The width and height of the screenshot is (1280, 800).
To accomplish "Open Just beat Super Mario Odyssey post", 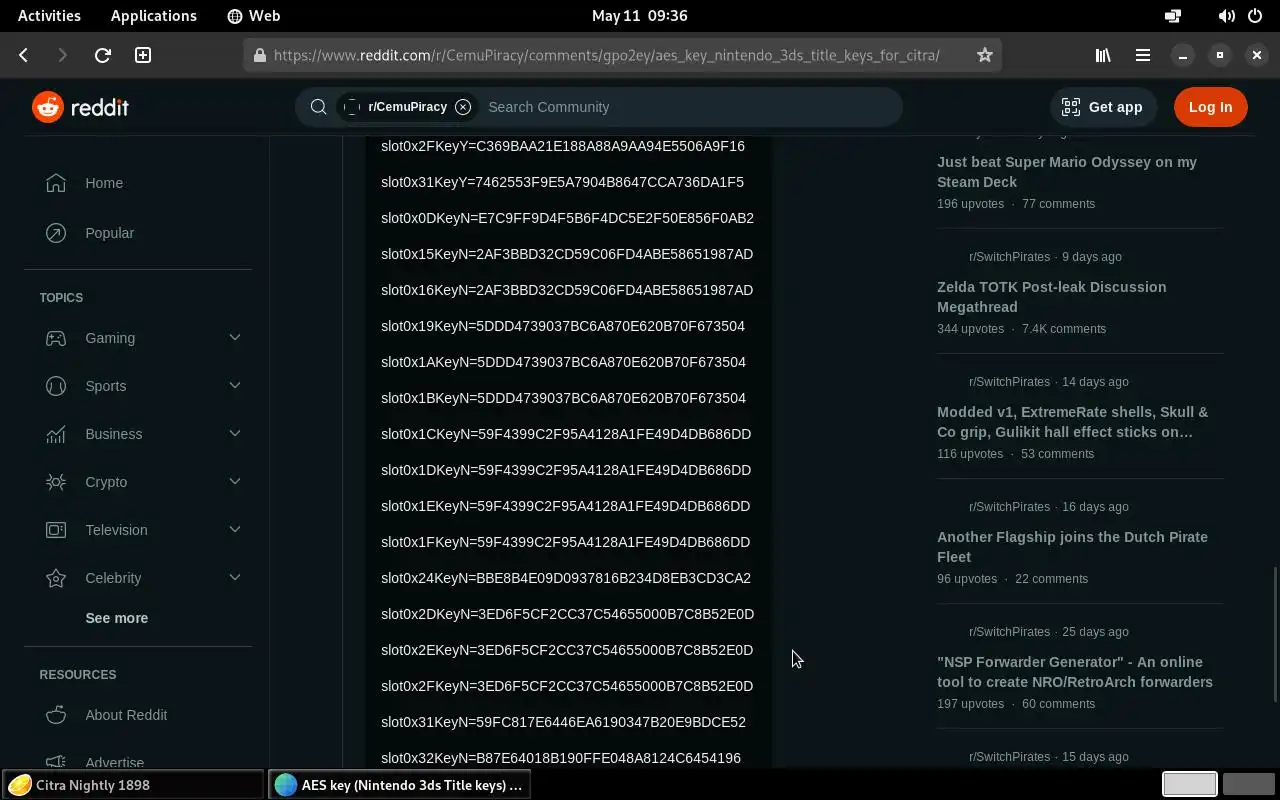I will [1067, 172].
